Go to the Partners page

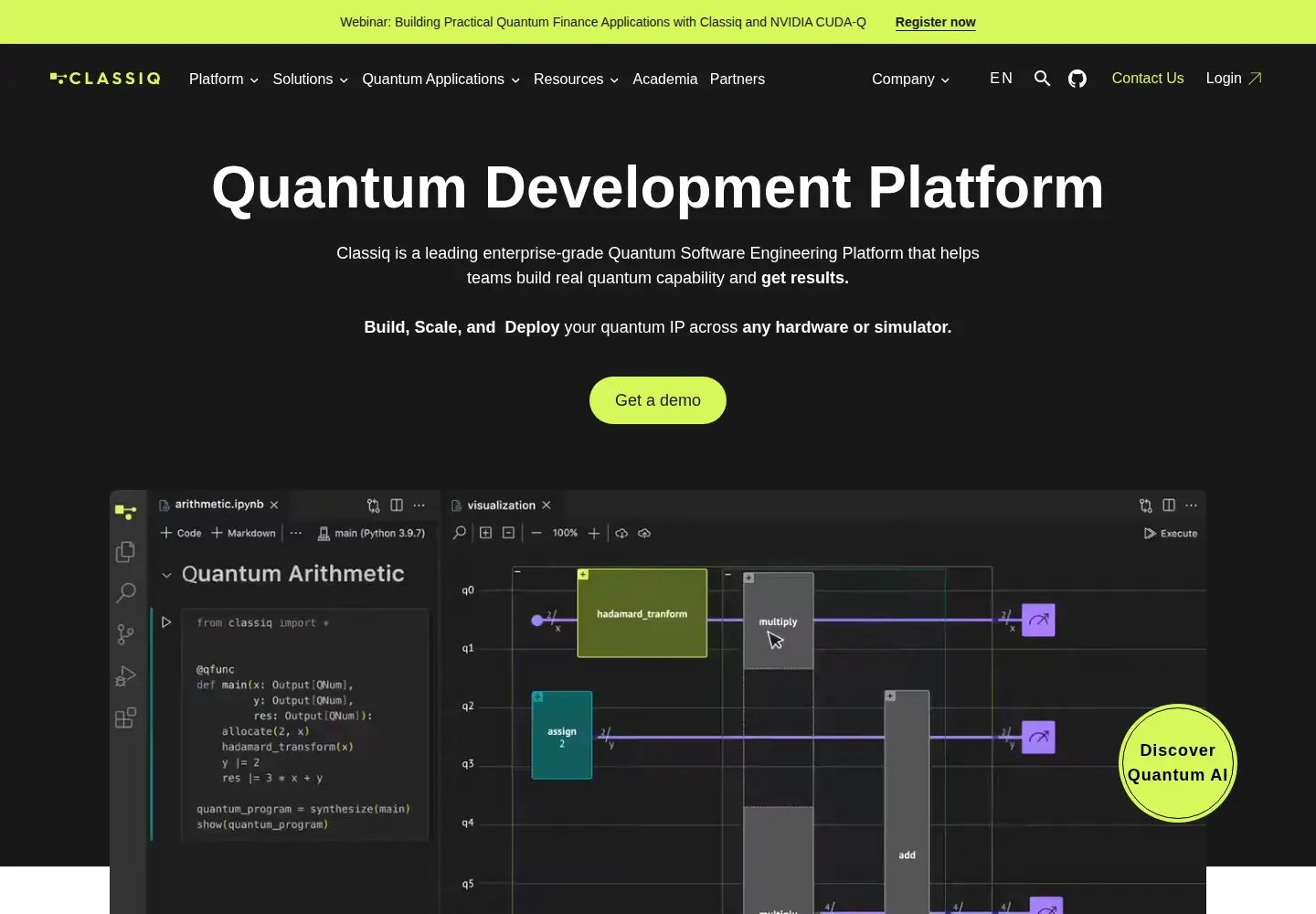coord(738,80)
